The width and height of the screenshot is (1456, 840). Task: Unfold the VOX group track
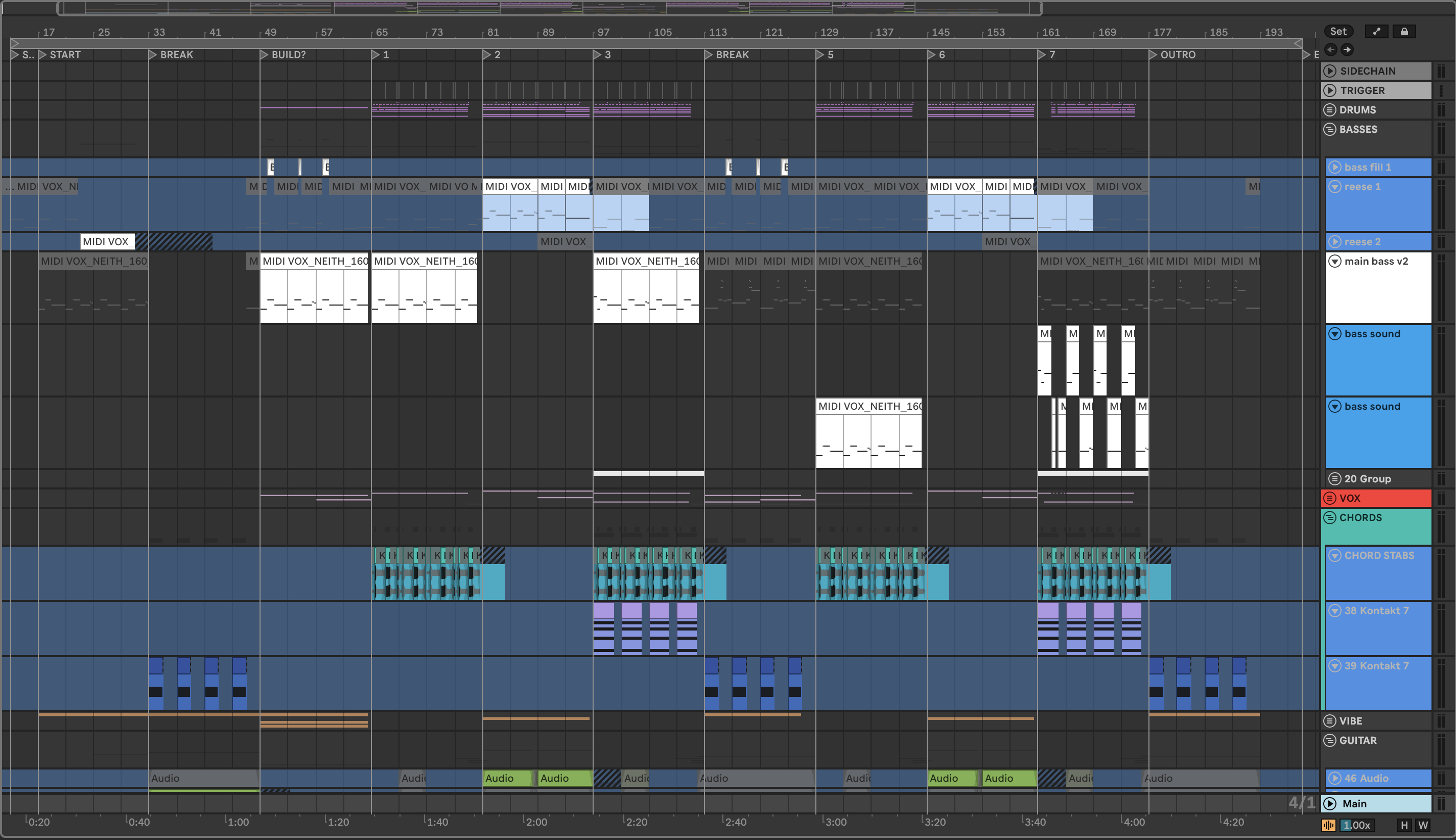tap(1330, 498)
